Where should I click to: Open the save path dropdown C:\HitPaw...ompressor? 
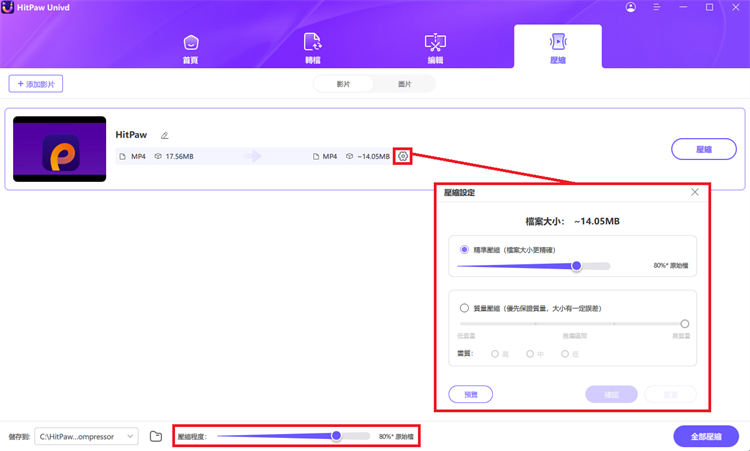[87, 436]
